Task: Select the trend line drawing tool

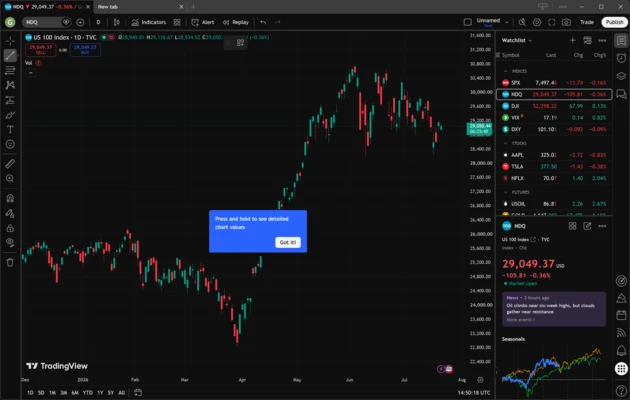Action: [x=10, y=55]
